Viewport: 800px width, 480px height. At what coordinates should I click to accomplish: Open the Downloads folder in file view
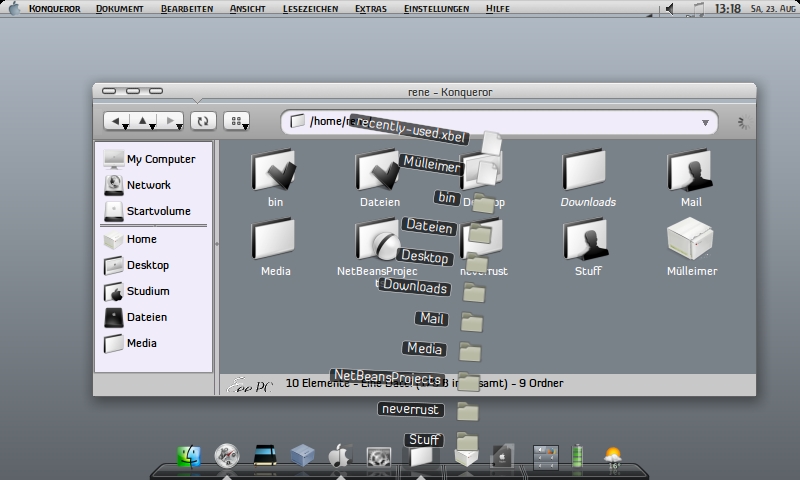588,178
